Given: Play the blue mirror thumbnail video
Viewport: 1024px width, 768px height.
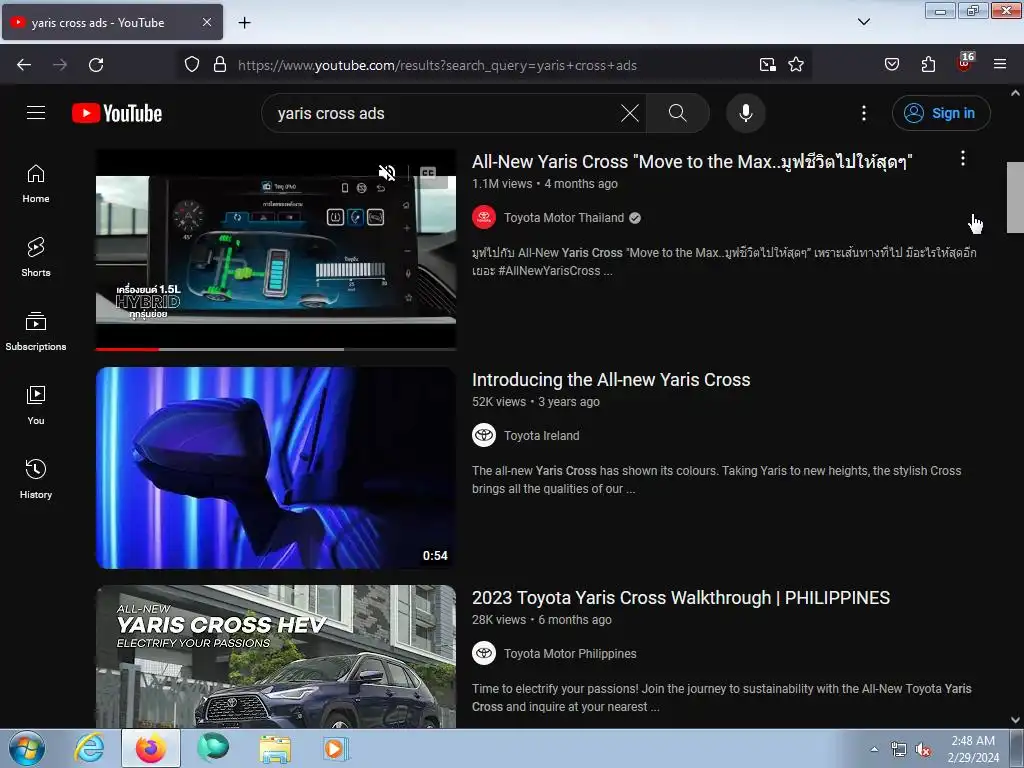Looking at the screenshot, I should coord(276,468).
